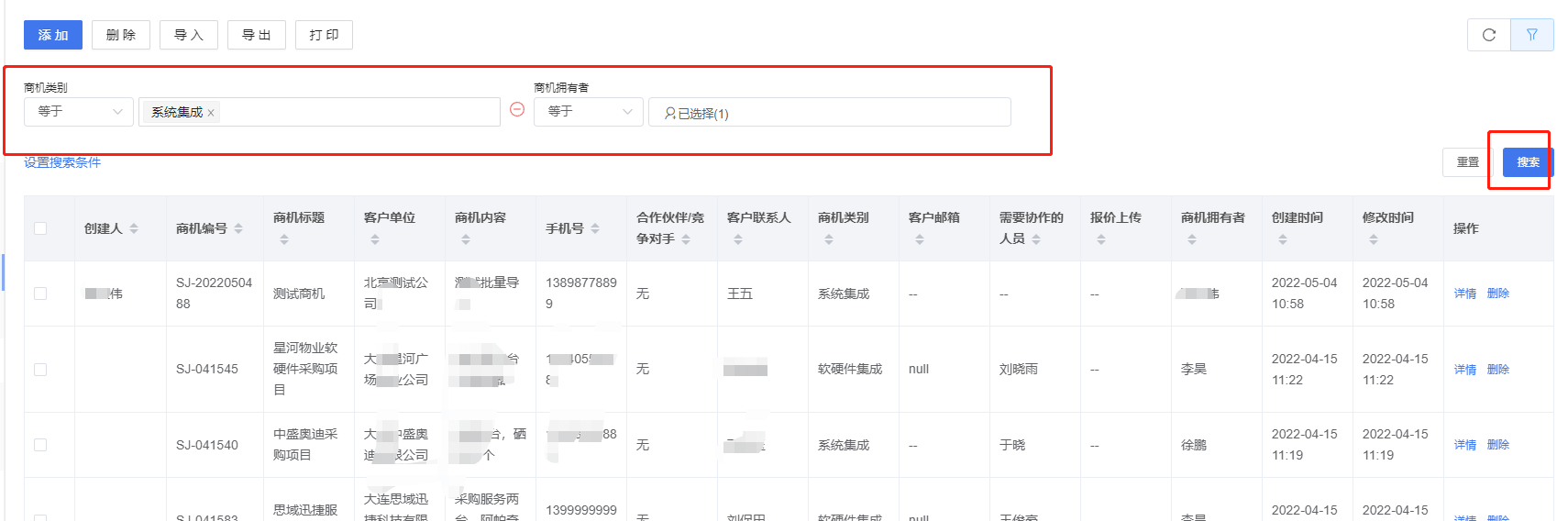Viewport: 1568px width, 521px height.
Task: Click the 添加 button
Action: [53, 35]
